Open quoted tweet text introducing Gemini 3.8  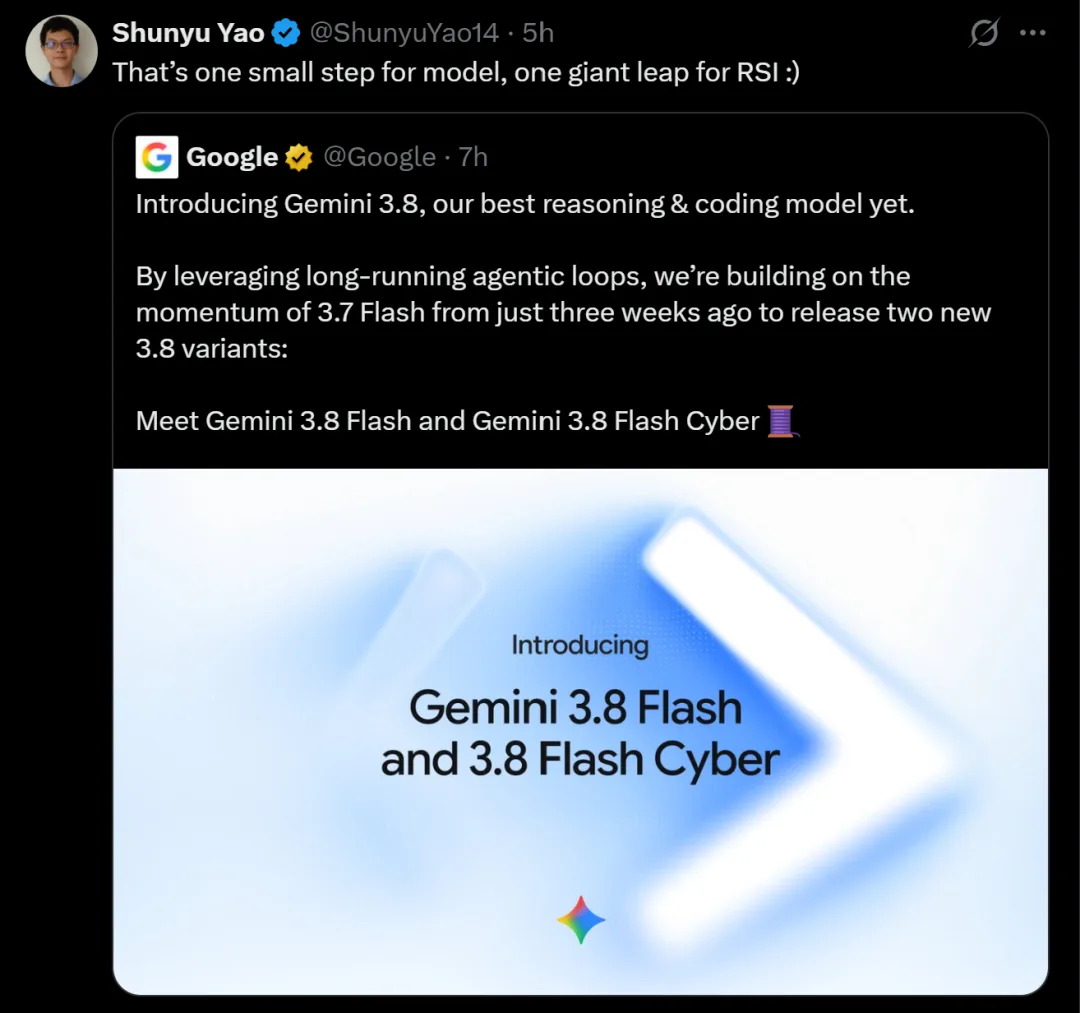tap(525, 205)
